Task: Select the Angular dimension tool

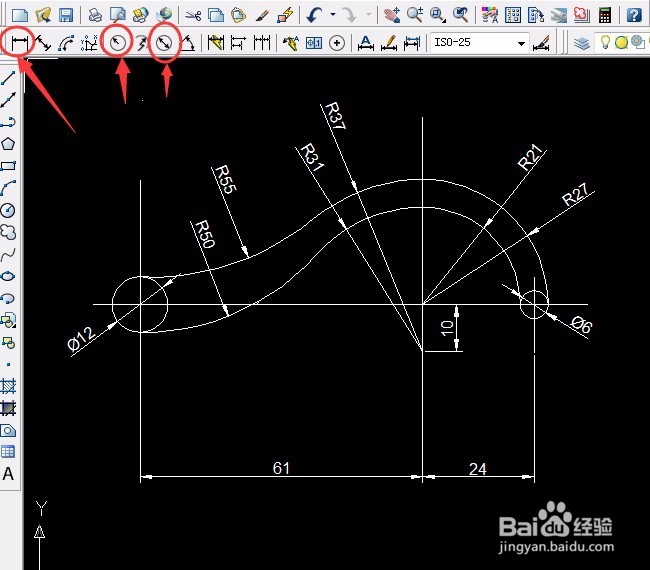Action: click(187, 42)
